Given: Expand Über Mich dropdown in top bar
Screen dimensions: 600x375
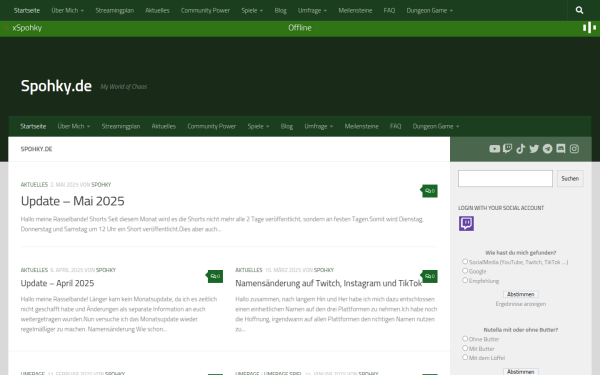Looking at the screenshot, I should coord(68,10).
